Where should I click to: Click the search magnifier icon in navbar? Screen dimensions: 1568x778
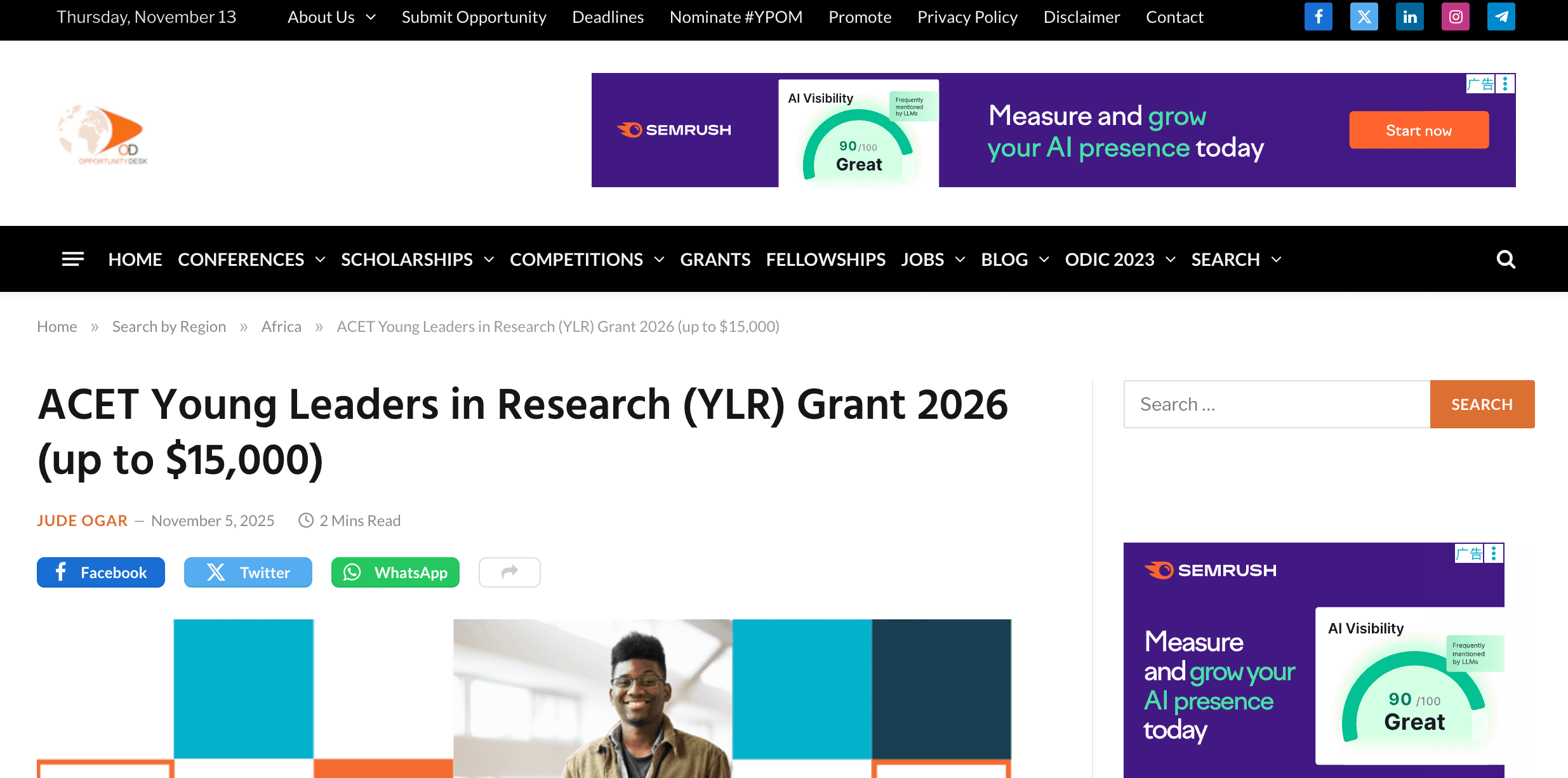(1506, 259)
